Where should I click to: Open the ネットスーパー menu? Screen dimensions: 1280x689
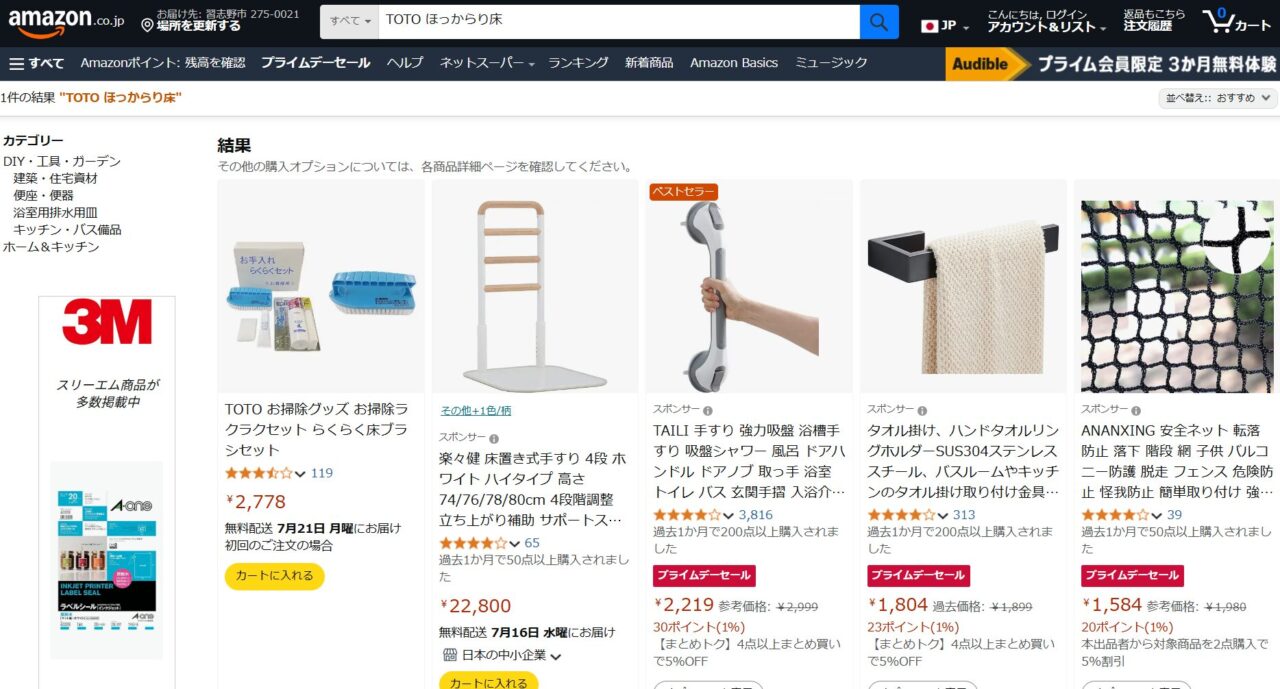click(487, 63)
